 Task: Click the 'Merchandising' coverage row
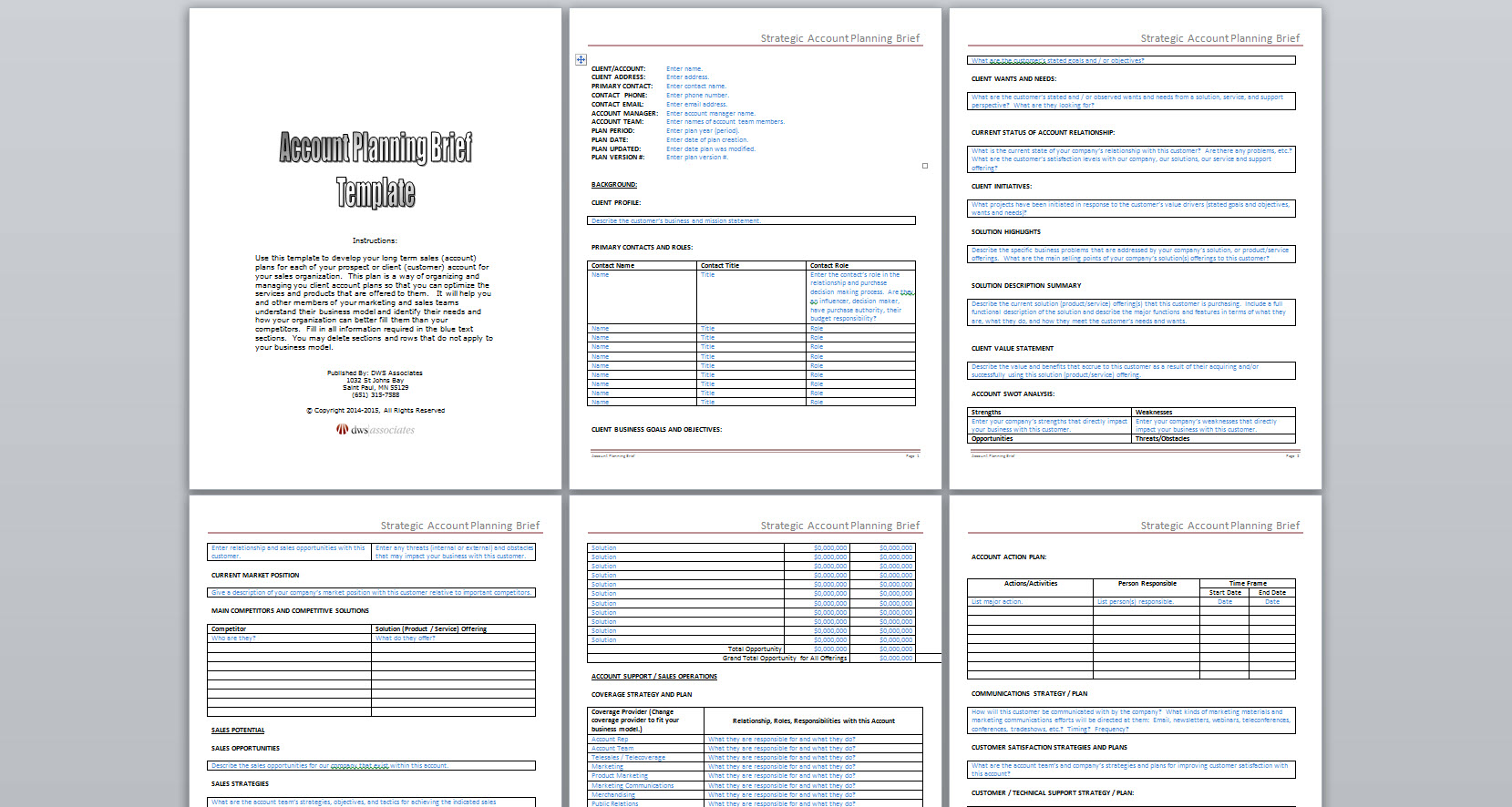point(613,795)
